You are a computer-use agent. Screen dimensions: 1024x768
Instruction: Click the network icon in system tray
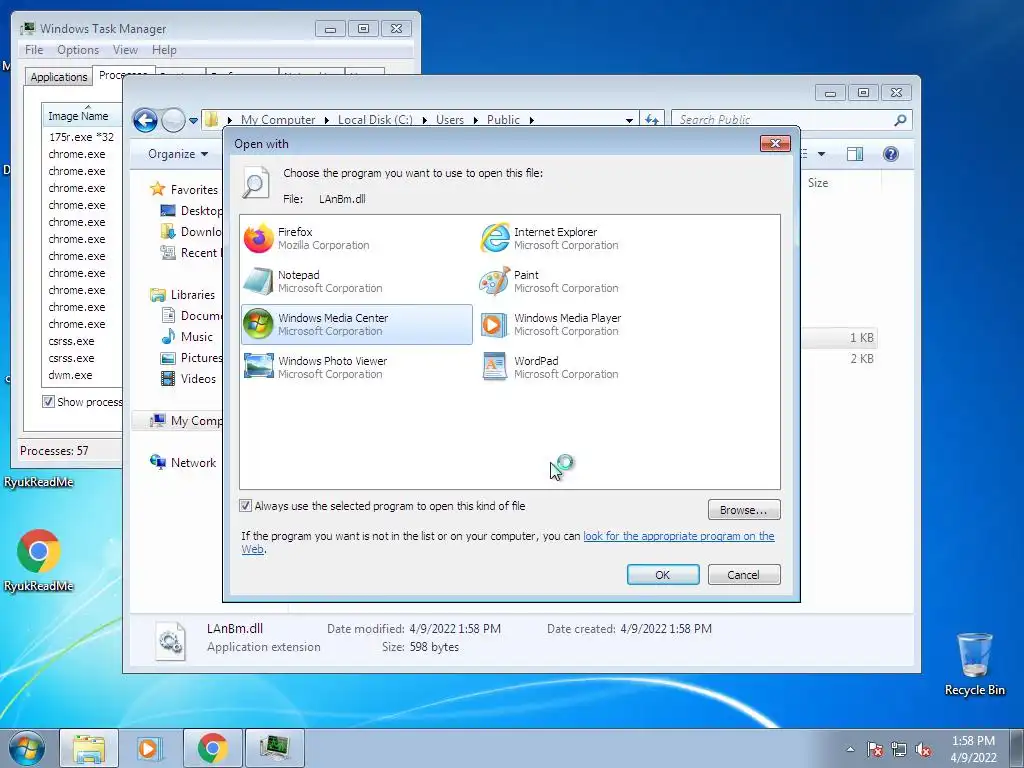[x=899, y=749]
